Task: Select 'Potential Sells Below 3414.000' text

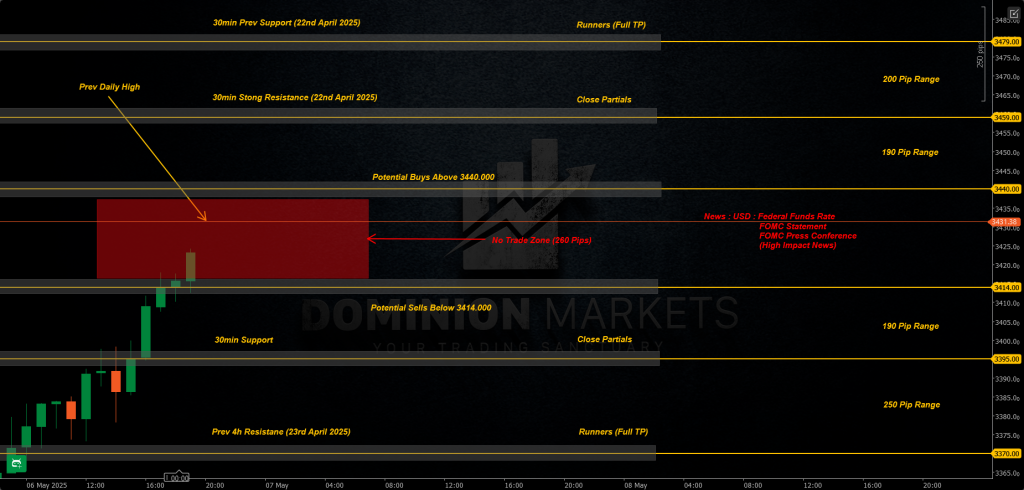Action: [431, 308]
